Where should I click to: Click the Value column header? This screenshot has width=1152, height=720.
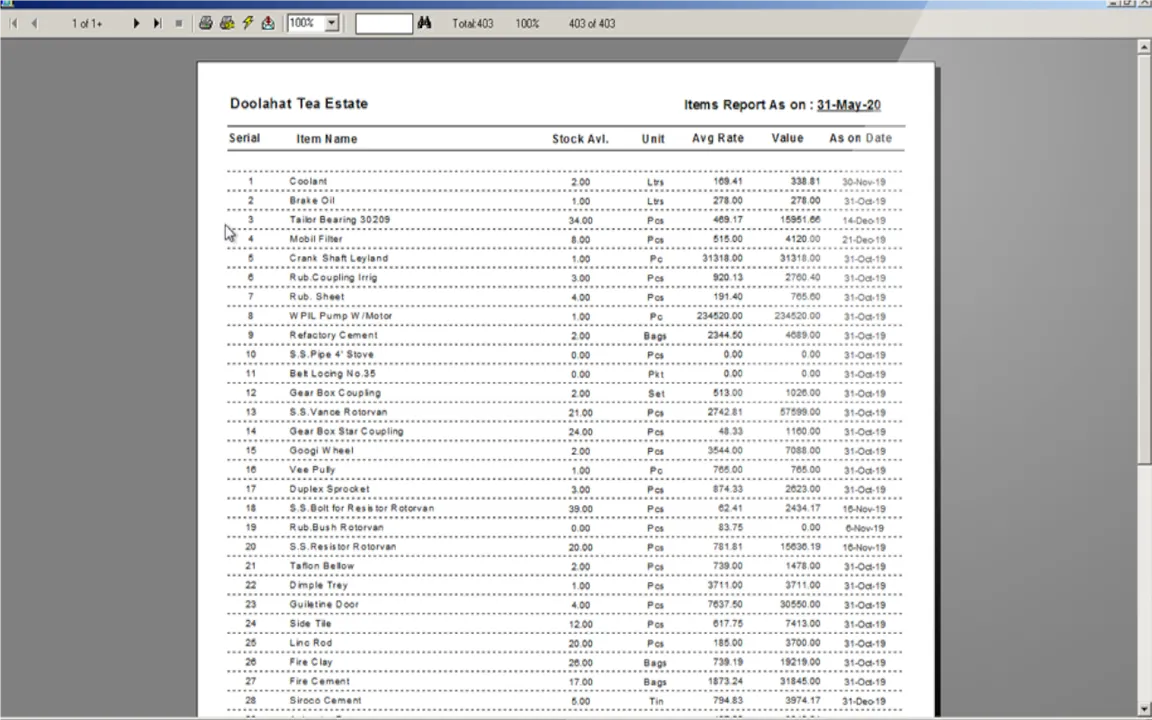(788, 138)
